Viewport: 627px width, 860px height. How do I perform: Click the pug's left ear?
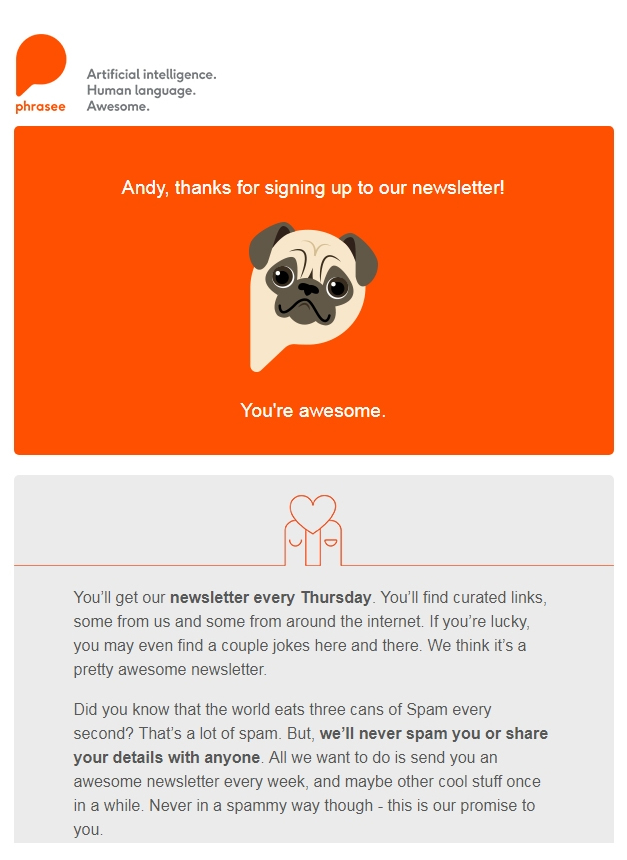(270, 243)
